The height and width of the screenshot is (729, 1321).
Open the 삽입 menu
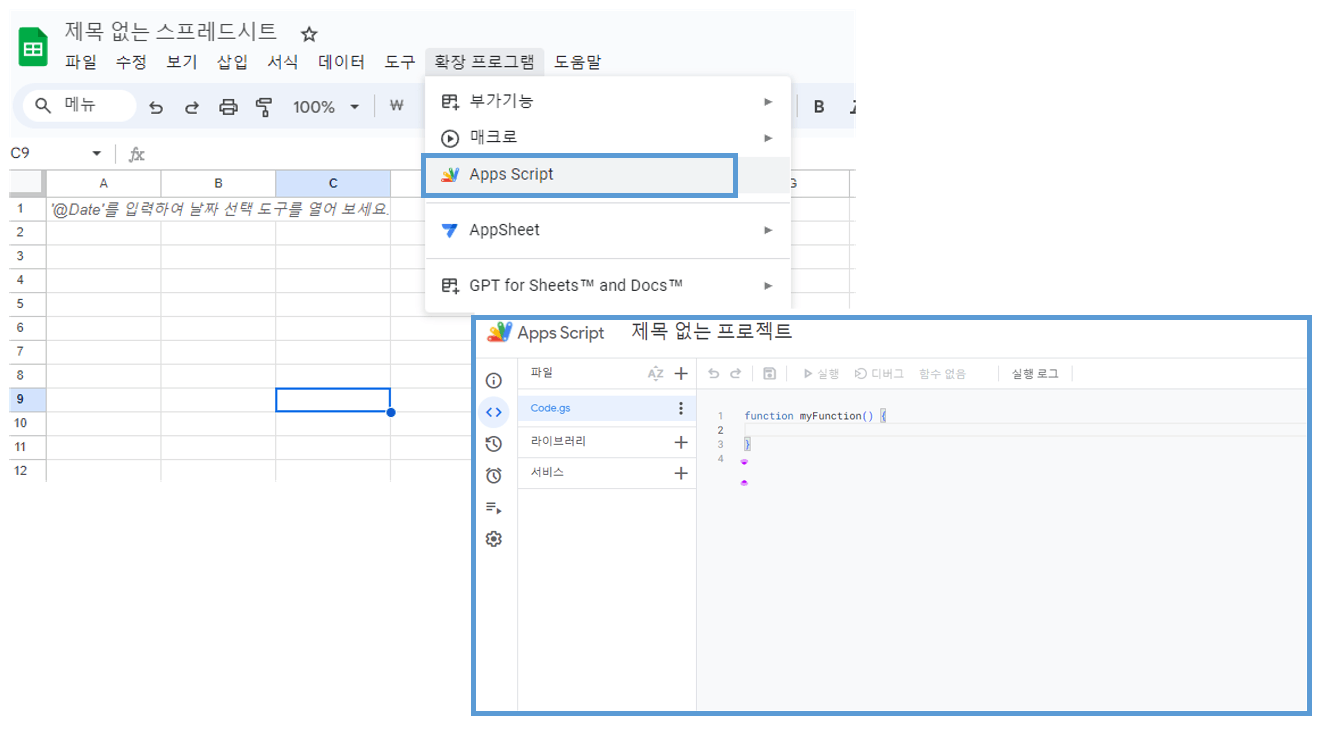coord(233,62)
